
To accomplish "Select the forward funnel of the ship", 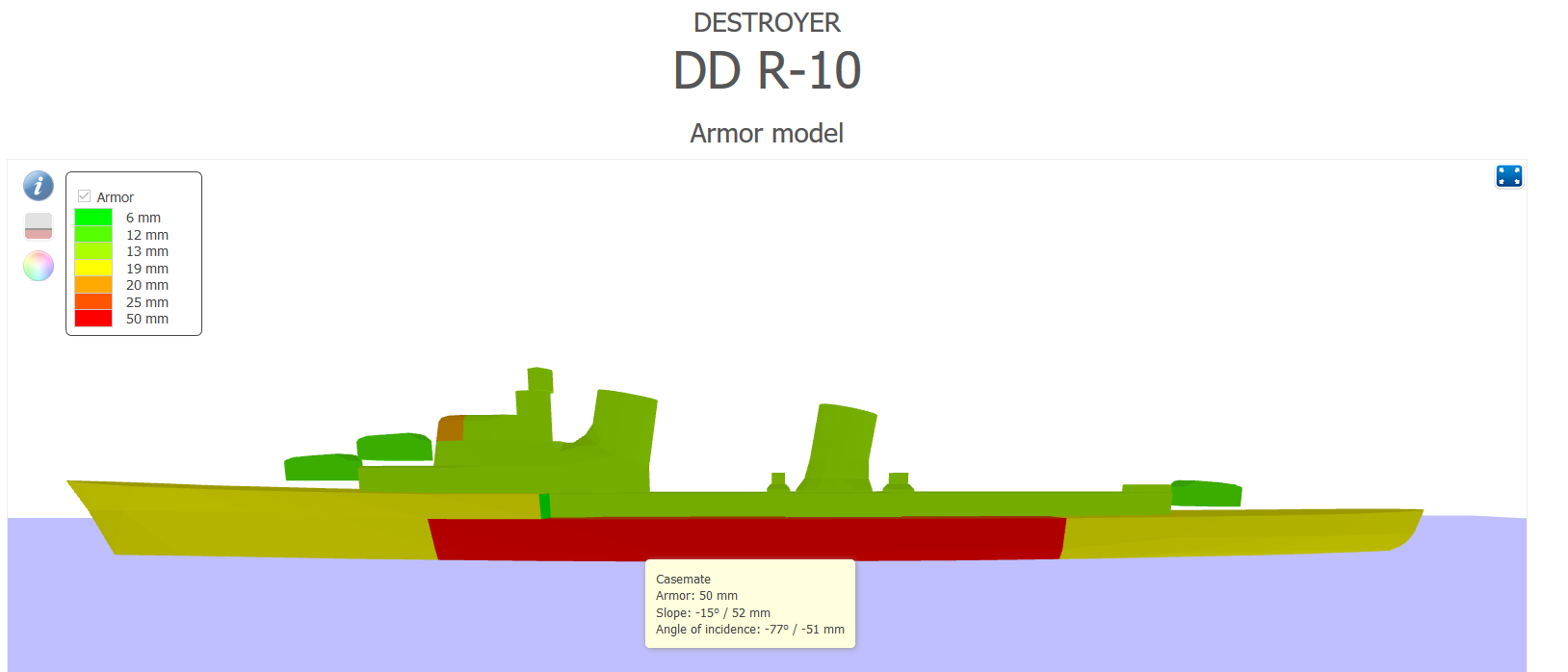I will pyautogui.click(x=624, y=433).
